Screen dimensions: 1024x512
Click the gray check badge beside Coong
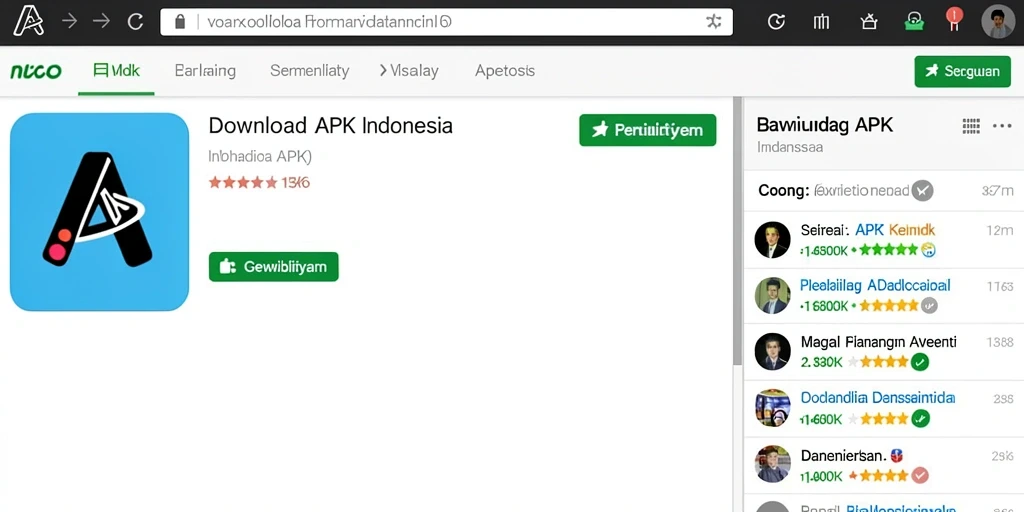tap(923, 191)
